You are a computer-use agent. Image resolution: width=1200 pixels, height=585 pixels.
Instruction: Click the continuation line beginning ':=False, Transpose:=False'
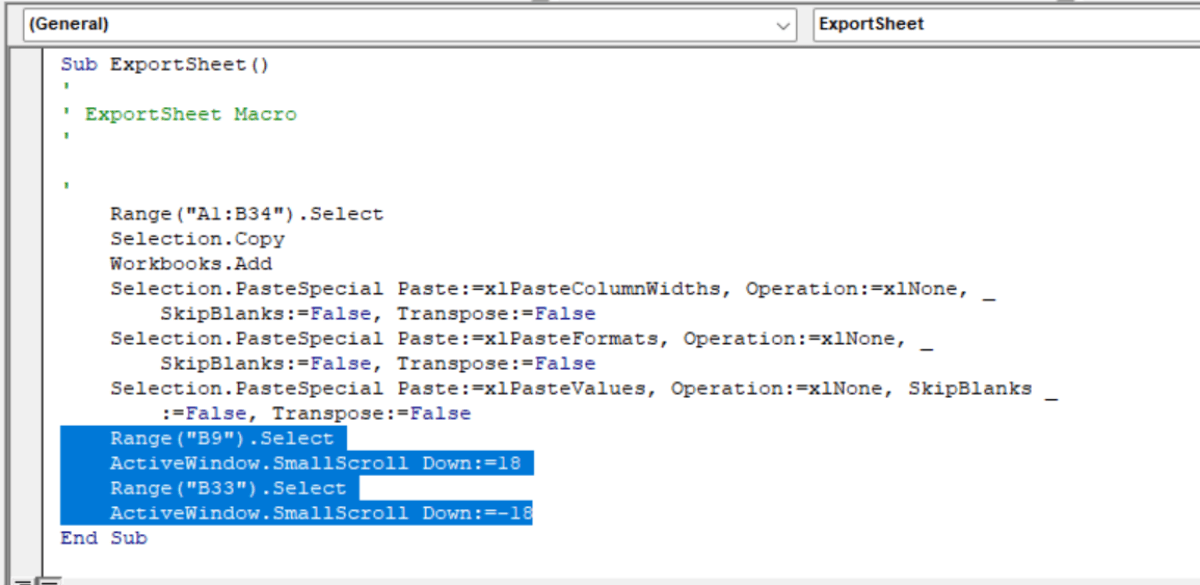(x=315, y=414)
